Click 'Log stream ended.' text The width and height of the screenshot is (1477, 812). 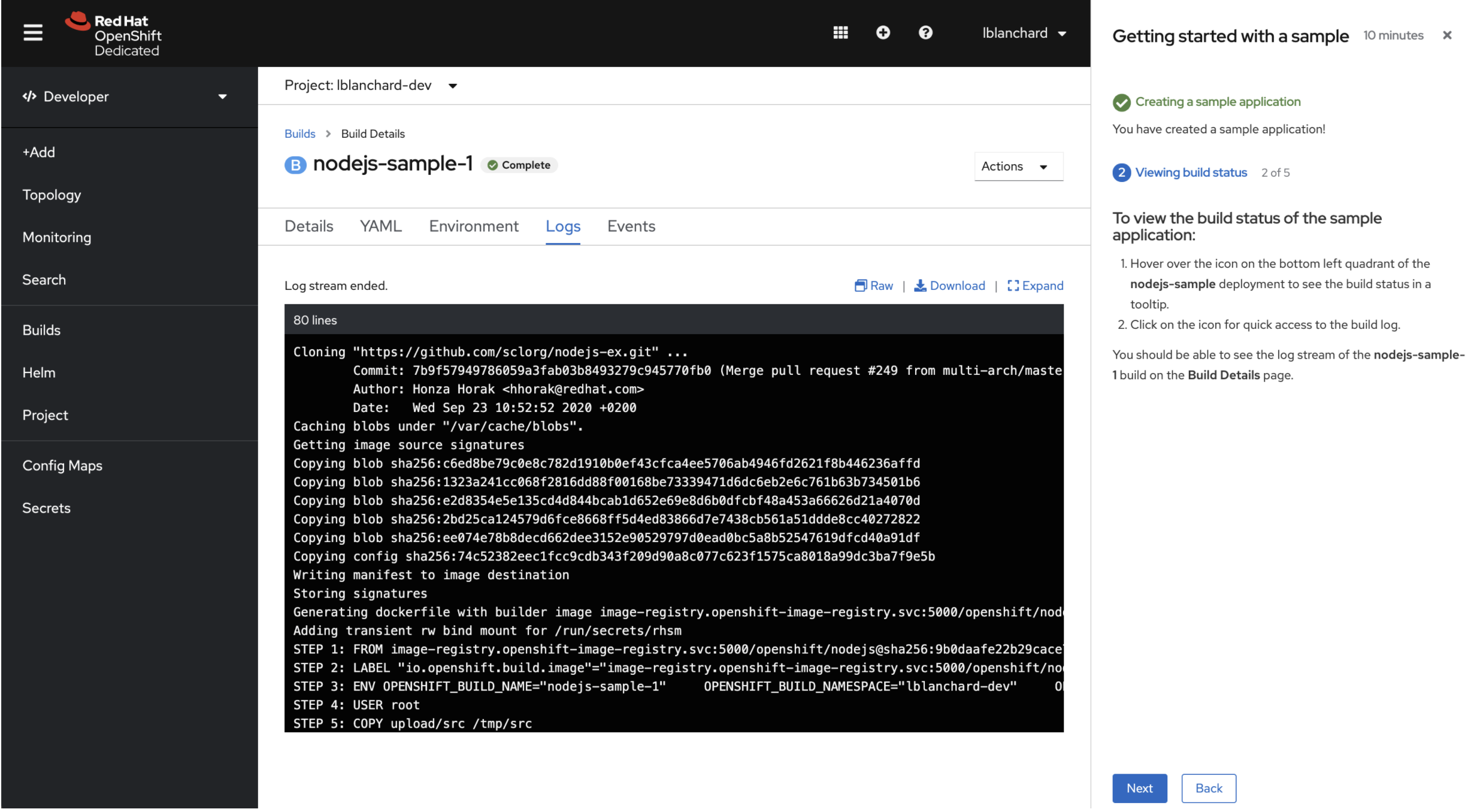tap(336, 286)
